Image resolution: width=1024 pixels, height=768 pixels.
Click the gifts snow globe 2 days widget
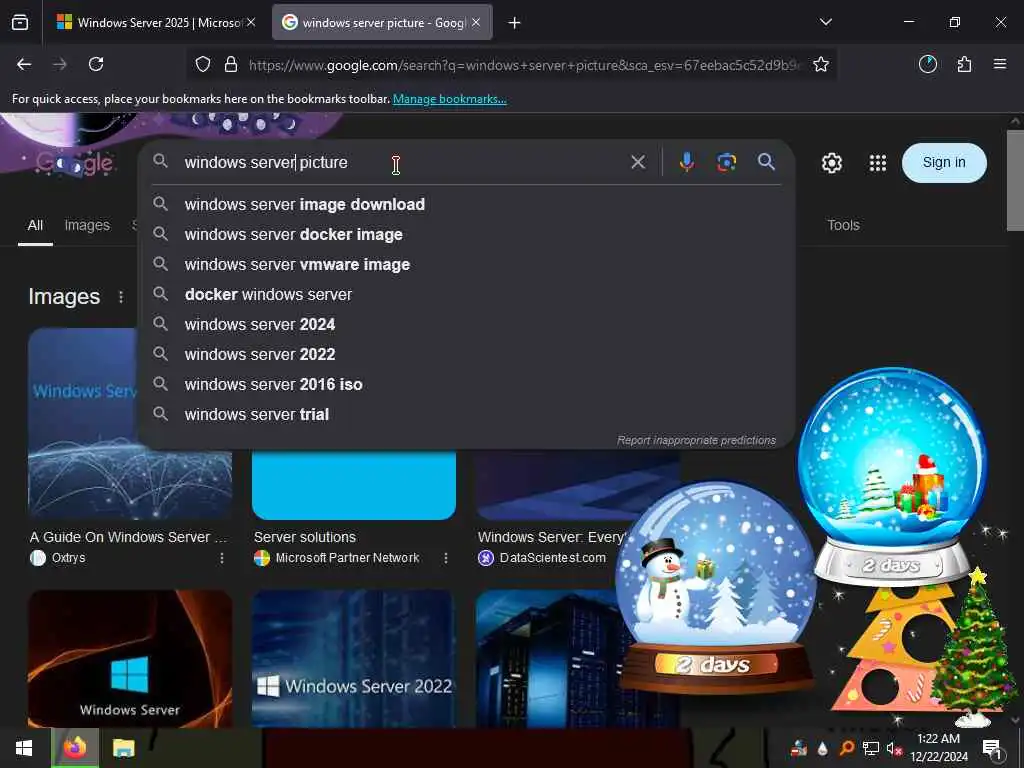click(892, 477)
